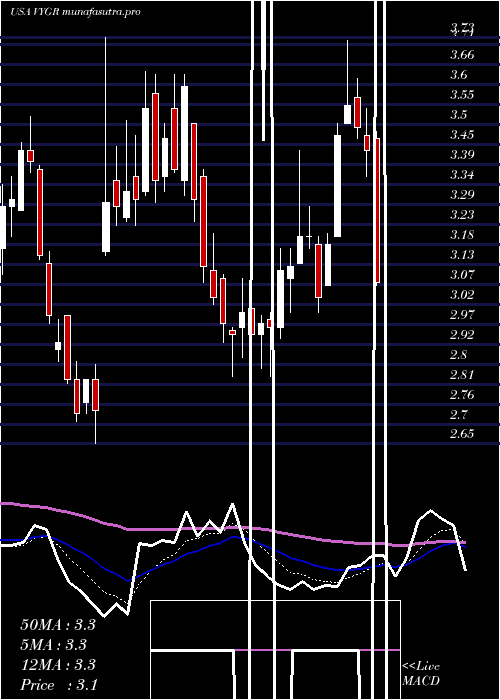
Task: Select the 12MA : 3.3 readout
Action: 58,665
